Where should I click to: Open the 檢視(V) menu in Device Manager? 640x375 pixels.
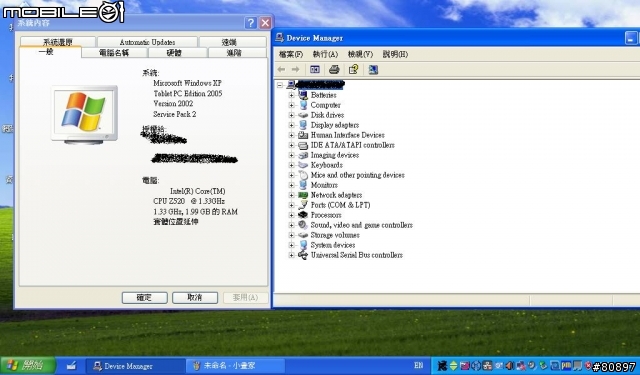(x=360, y=54)
